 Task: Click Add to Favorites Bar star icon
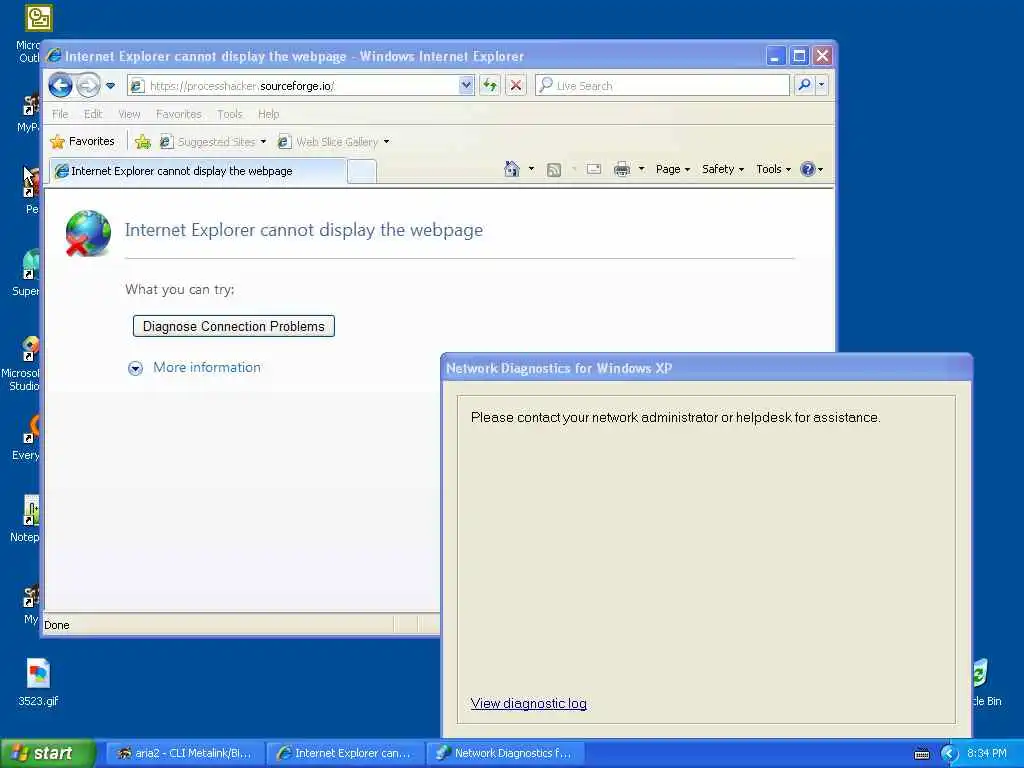coord(142,142)
